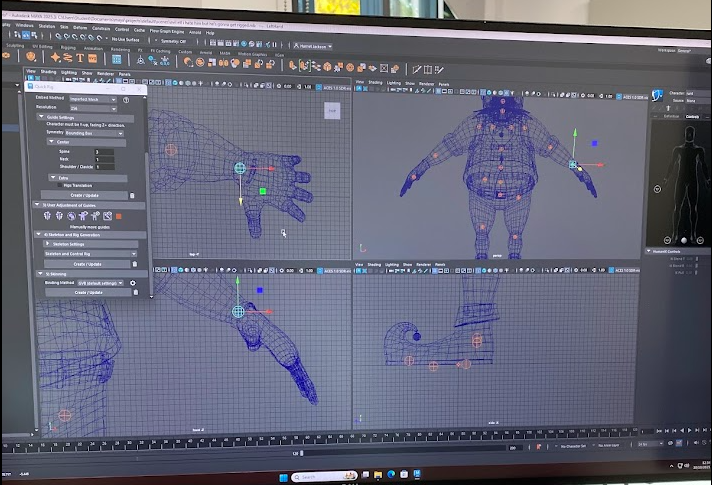The height and width of the screenshot is (485, 712).
Task: Click Create/Update under Guide Settings
Action: point(84,195)
